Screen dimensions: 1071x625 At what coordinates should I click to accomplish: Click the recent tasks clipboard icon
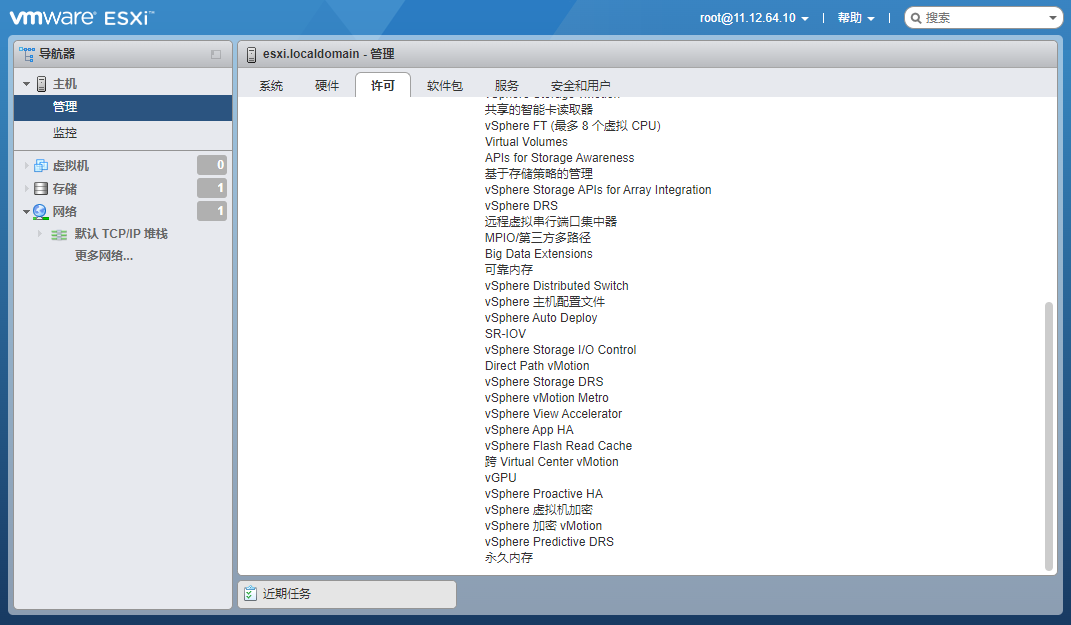tap(250, 594)
